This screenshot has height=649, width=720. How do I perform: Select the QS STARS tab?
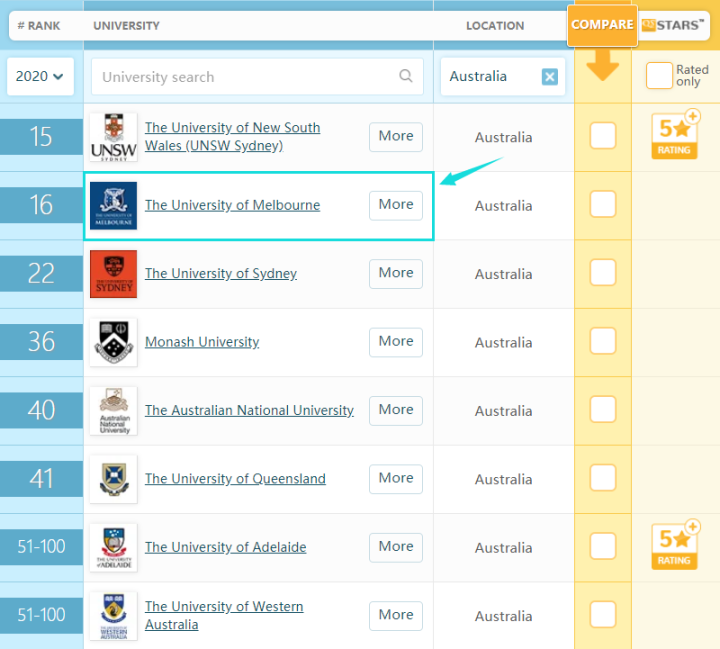pyautogui.click(x=673, y=25)
